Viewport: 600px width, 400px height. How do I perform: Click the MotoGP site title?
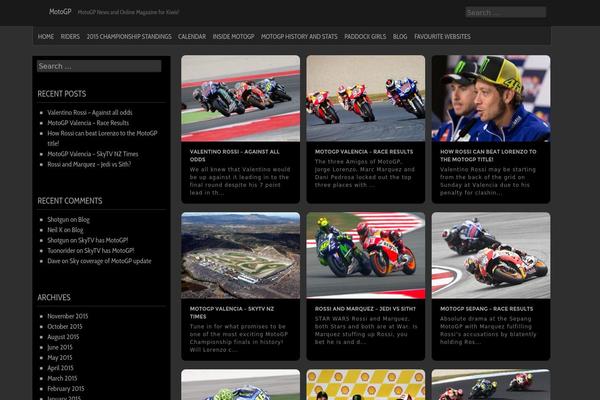[60, 12]
